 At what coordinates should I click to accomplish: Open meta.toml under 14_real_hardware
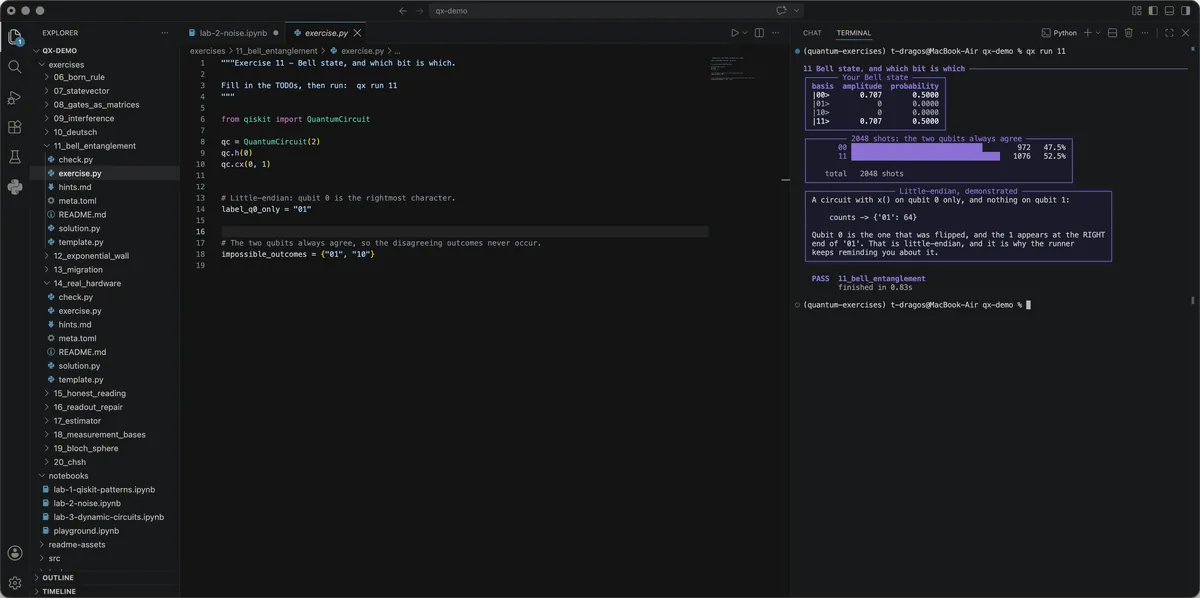point(77,338)
